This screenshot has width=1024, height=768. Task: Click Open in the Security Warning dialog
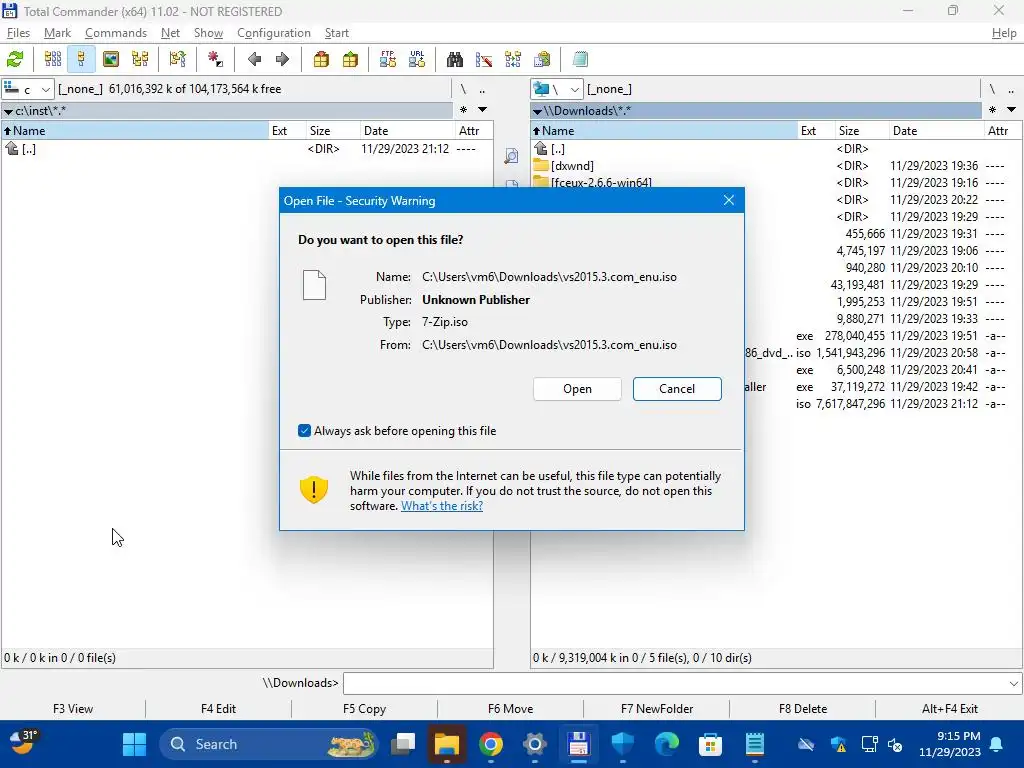pos(577,389)
